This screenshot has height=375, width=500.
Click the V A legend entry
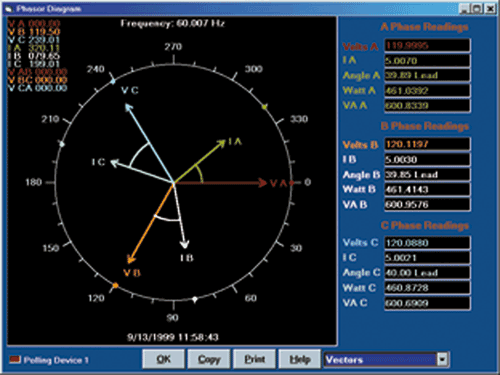point(34,24)
